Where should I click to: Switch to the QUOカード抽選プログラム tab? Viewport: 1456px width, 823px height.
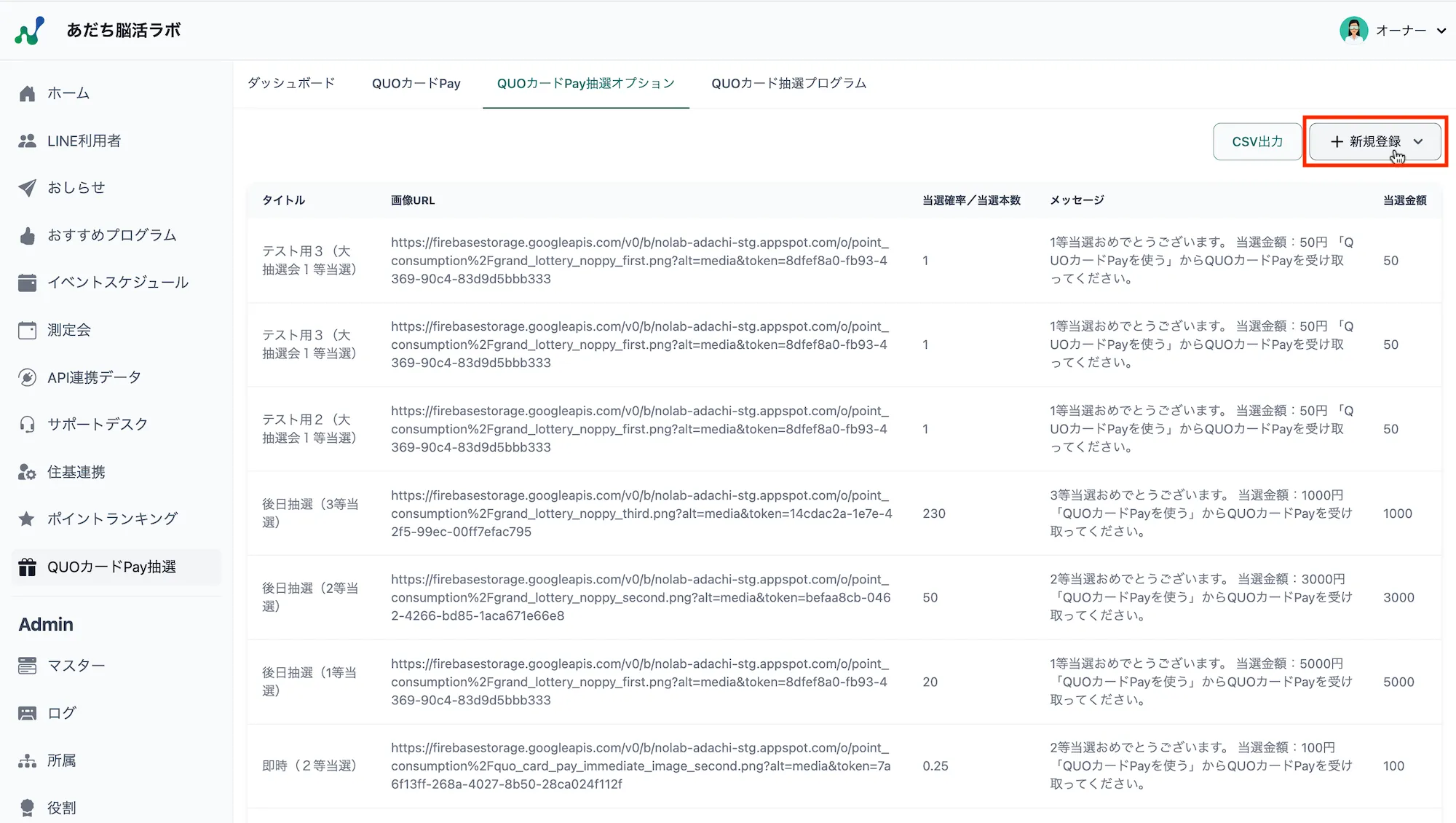click(x=788, y=83)
